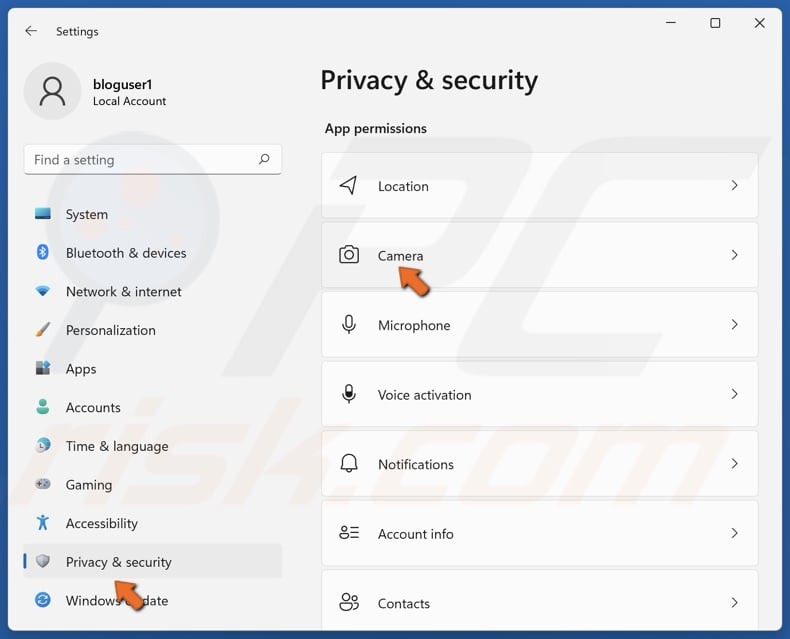Screen dimensions: 790x639
Task: Expand Contacts via its chevron
Action: pos(735,603)
